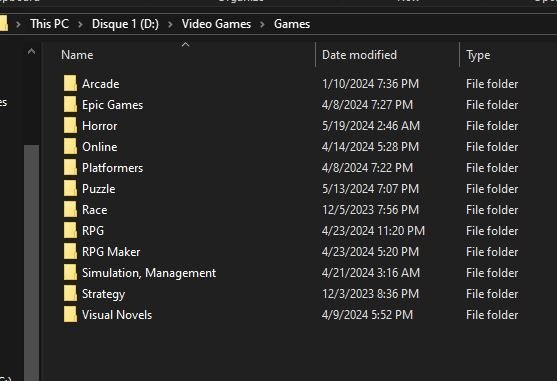The height and width of the screenshot is (381, 557).
Task: Click the Platformers folder icon
Action: point(70,167)
